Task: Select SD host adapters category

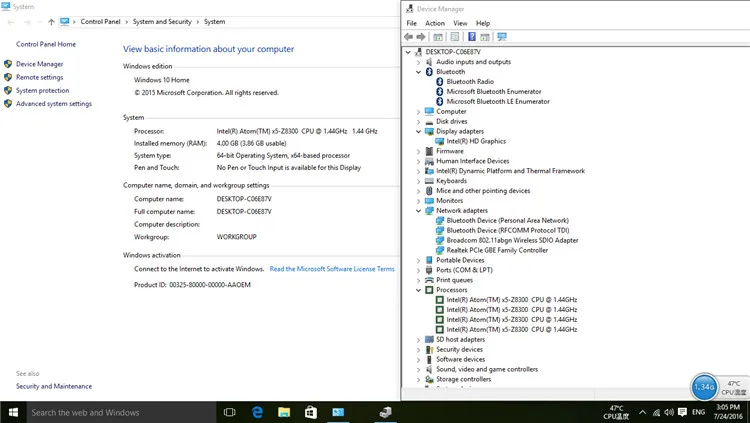Action: tap(461, 339)
